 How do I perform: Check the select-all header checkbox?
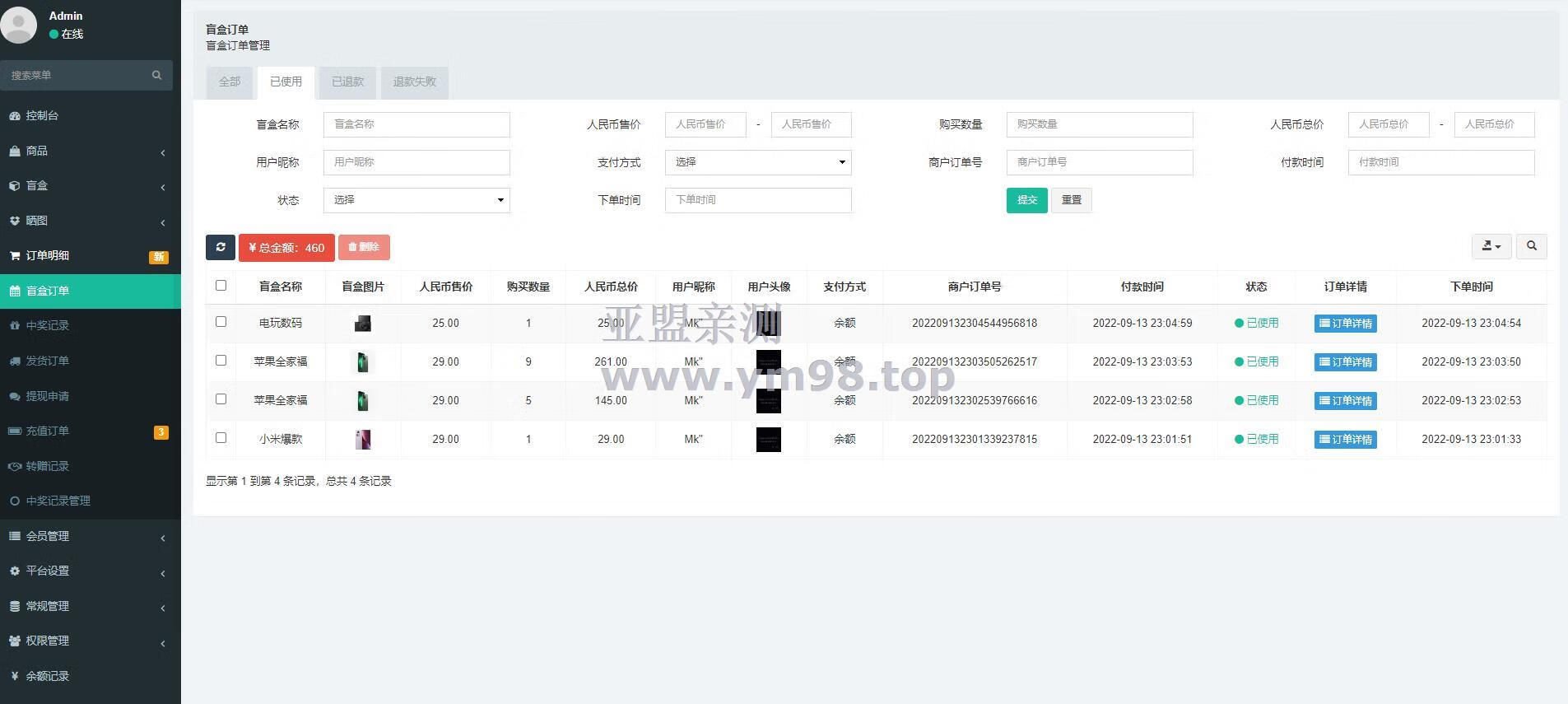221,286
